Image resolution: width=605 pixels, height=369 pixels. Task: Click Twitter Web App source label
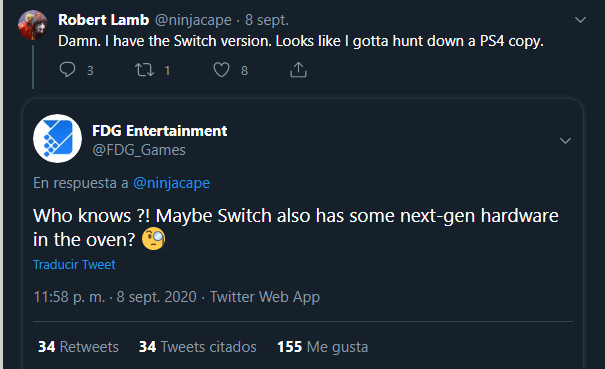(x=265, y=297)
